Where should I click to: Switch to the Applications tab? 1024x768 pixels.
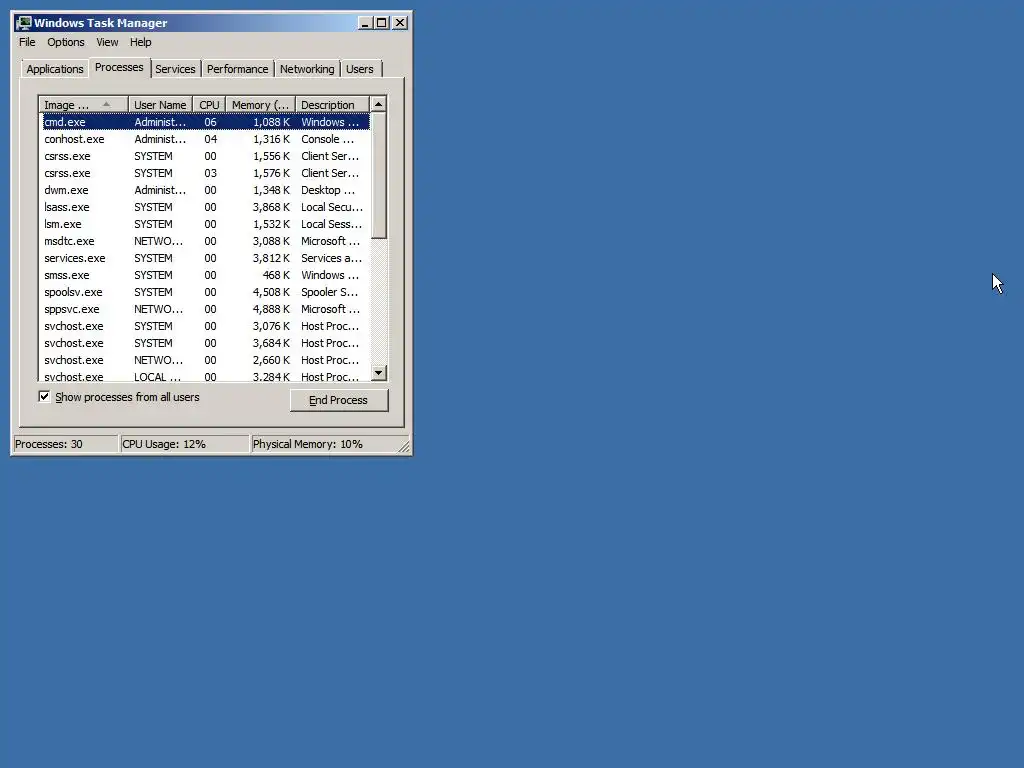pyautogui.click(x=55, y=69)
